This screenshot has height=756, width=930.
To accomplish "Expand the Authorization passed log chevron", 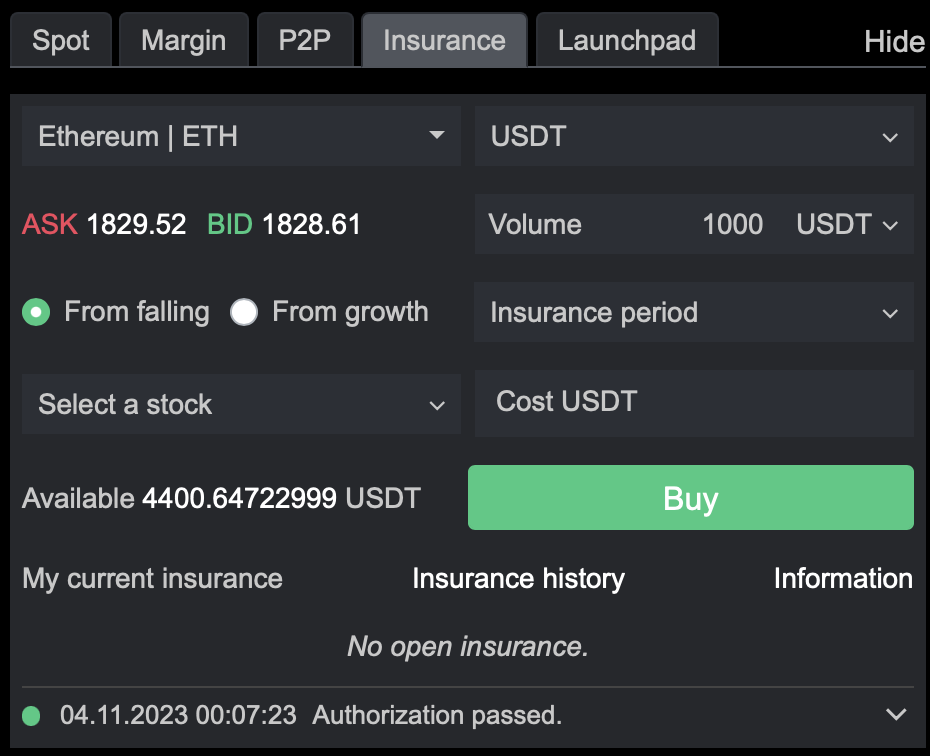I will (x=896, y=715).
